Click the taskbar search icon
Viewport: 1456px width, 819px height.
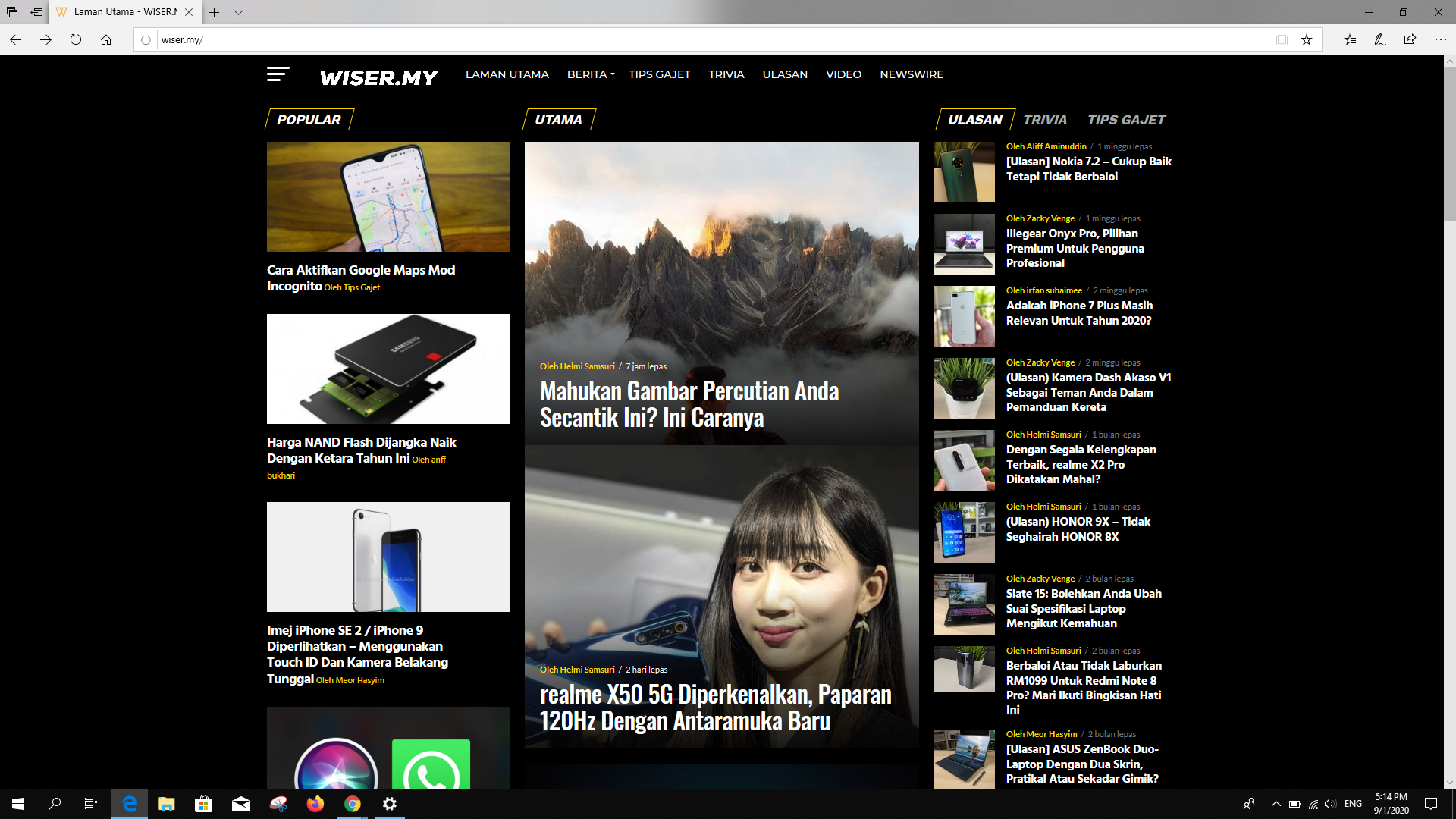[55, 804]
